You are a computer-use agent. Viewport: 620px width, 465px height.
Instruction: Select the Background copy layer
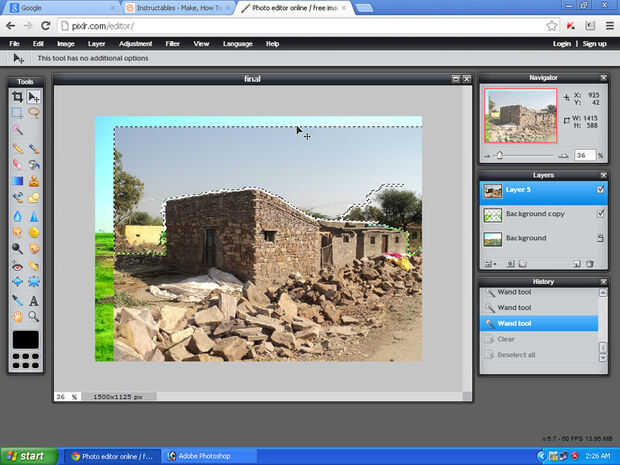tap(544, 215)
